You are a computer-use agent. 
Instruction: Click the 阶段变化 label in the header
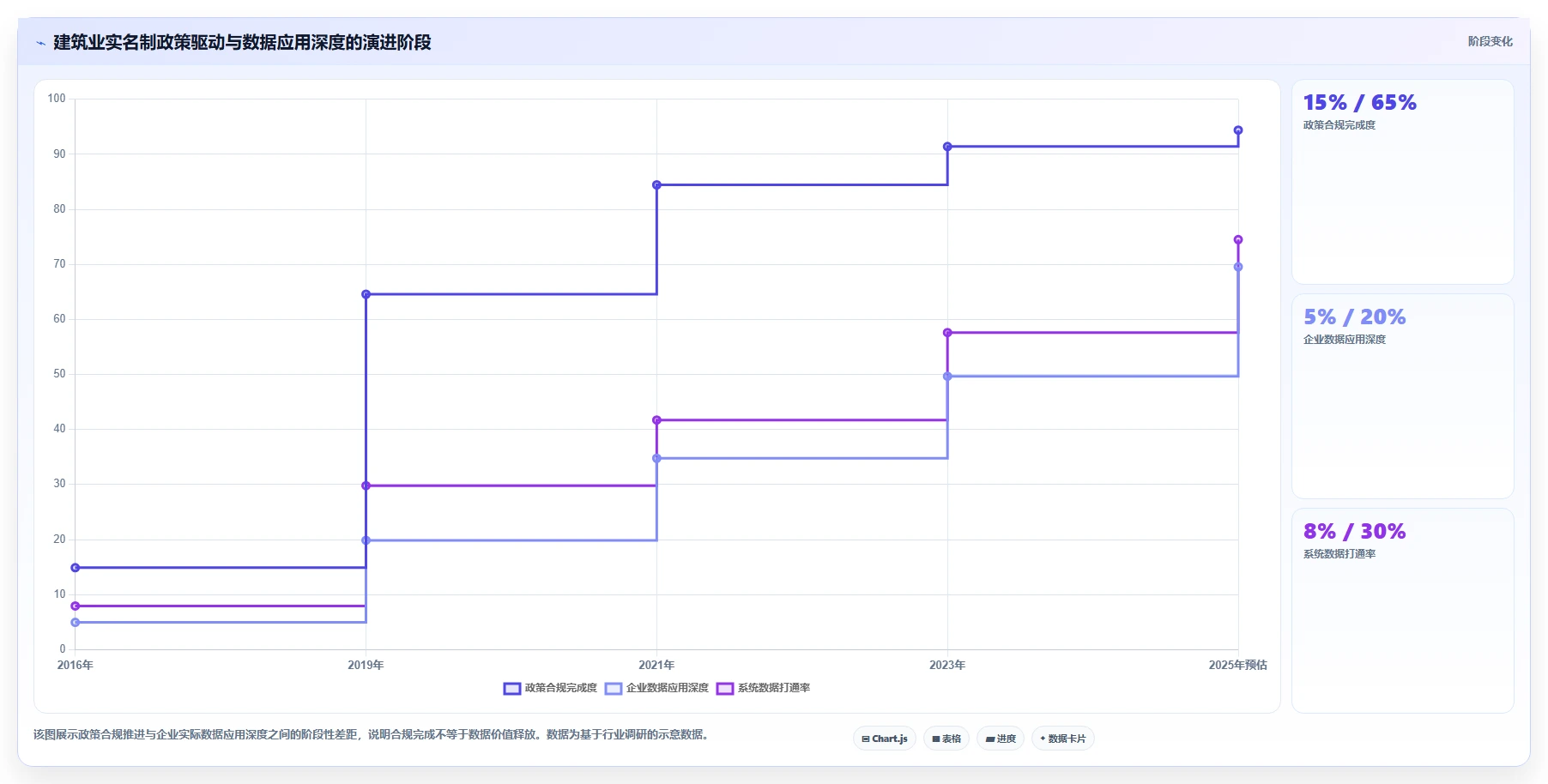(1490, 41)
